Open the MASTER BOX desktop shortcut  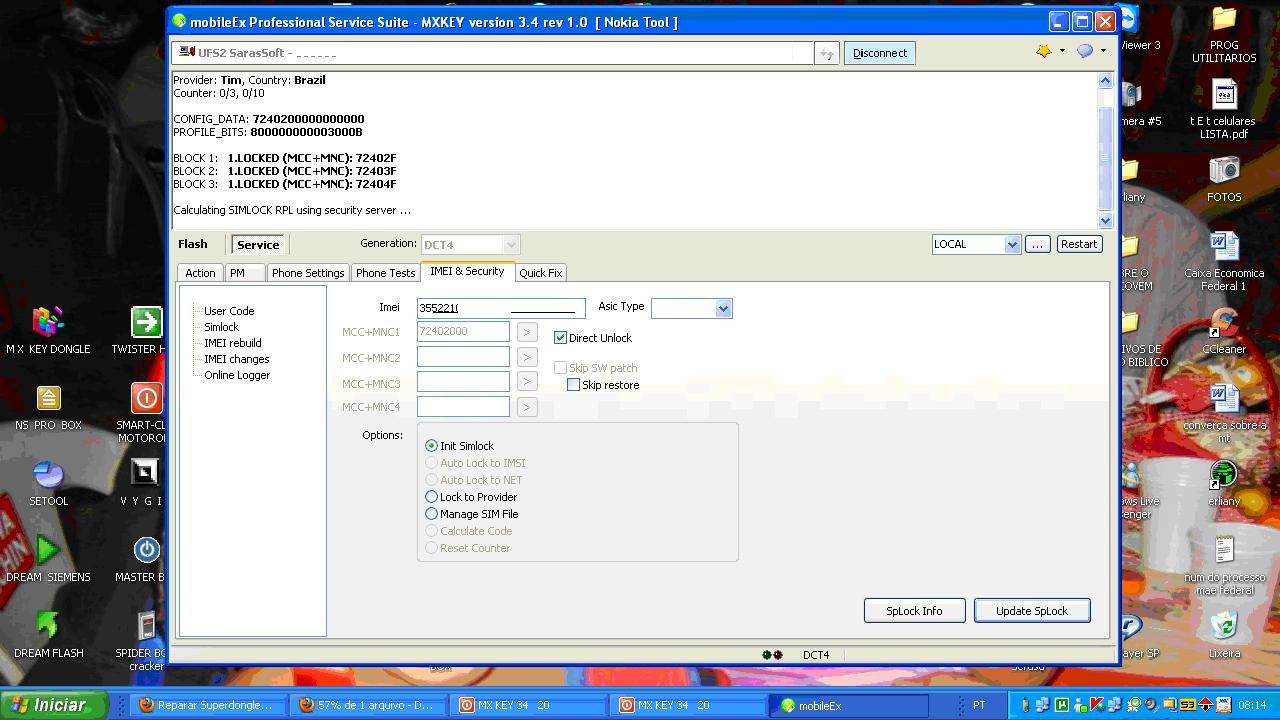point(145,558)
